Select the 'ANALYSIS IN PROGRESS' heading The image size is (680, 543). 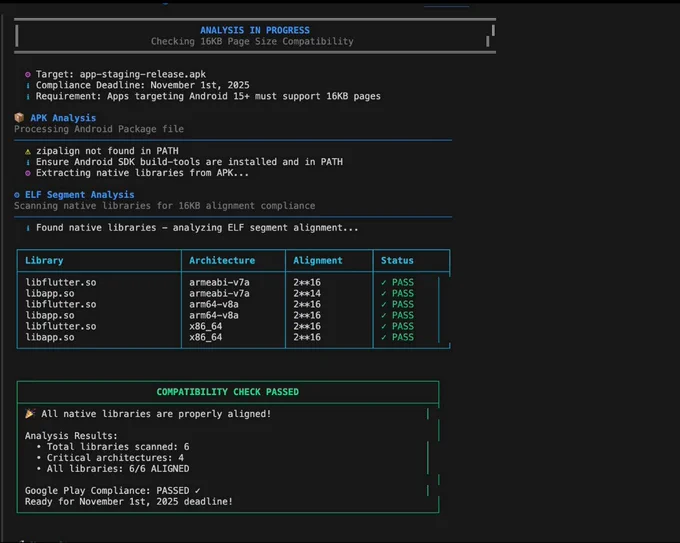coord(255,30)
